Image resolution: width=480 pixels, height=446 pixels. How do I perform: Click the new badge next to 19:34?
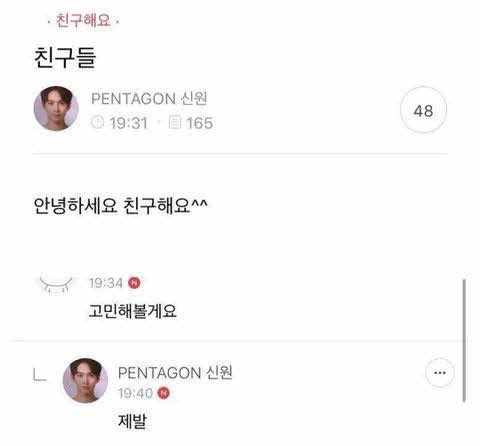[134, 283]
